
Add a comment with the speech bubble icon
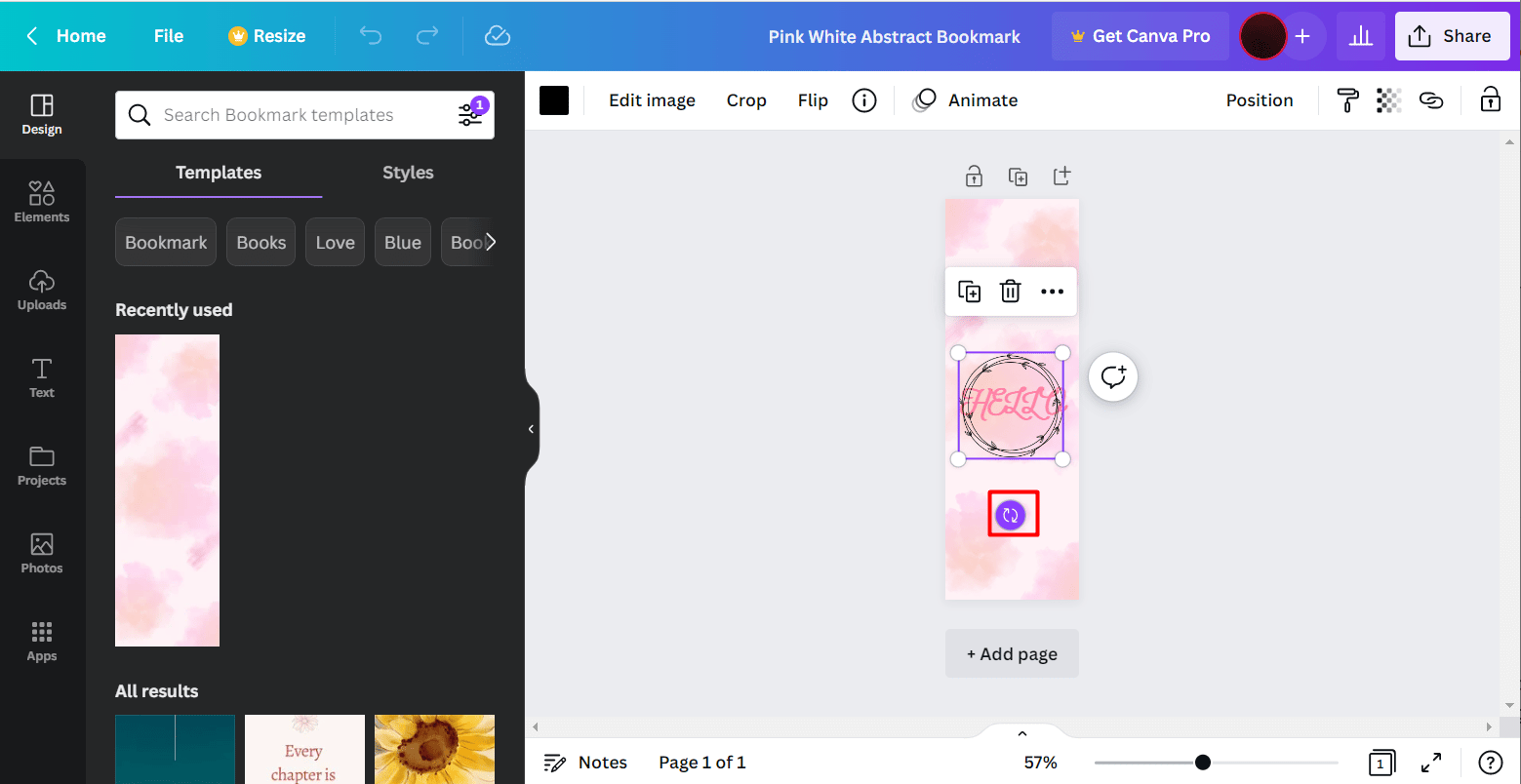click(1113, 376)
